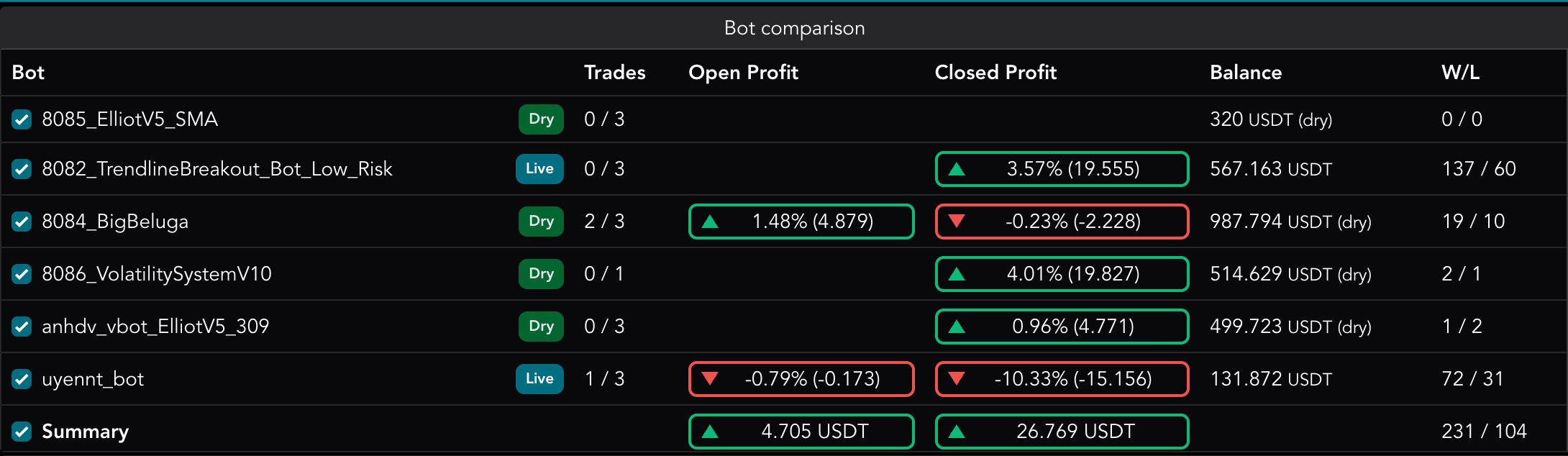Click the Dry badge for 8085_ElliotV5_SMA
1568x456 pixels.
point(541,119)
